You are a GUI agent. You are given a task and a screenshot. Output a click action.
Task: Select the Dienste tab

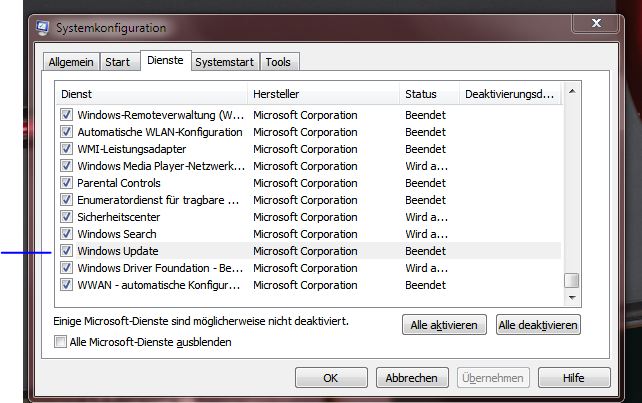pyautogui.click(x=165, y=60)
